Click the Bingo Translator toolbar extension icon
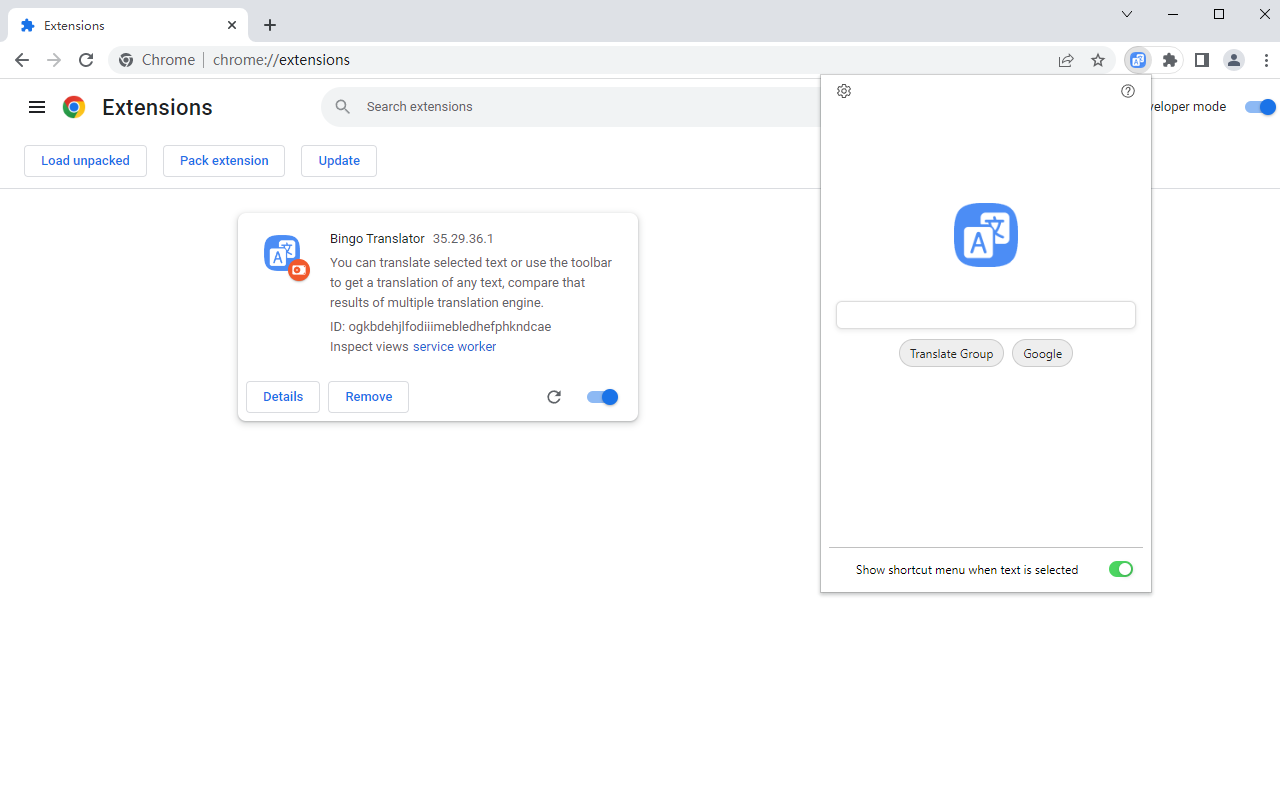The image size is (1280, 800). pos(1138,60)
